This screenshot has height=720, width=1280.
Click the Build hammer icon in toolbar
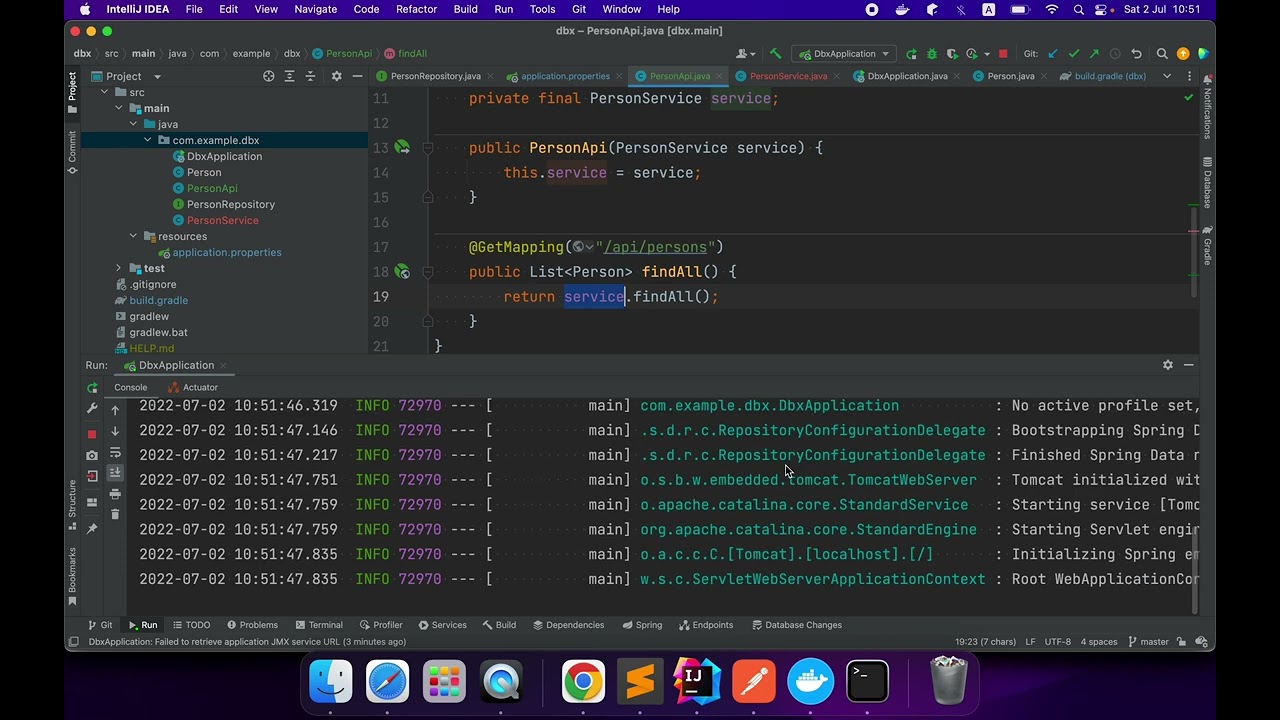(x=775, y=54)
